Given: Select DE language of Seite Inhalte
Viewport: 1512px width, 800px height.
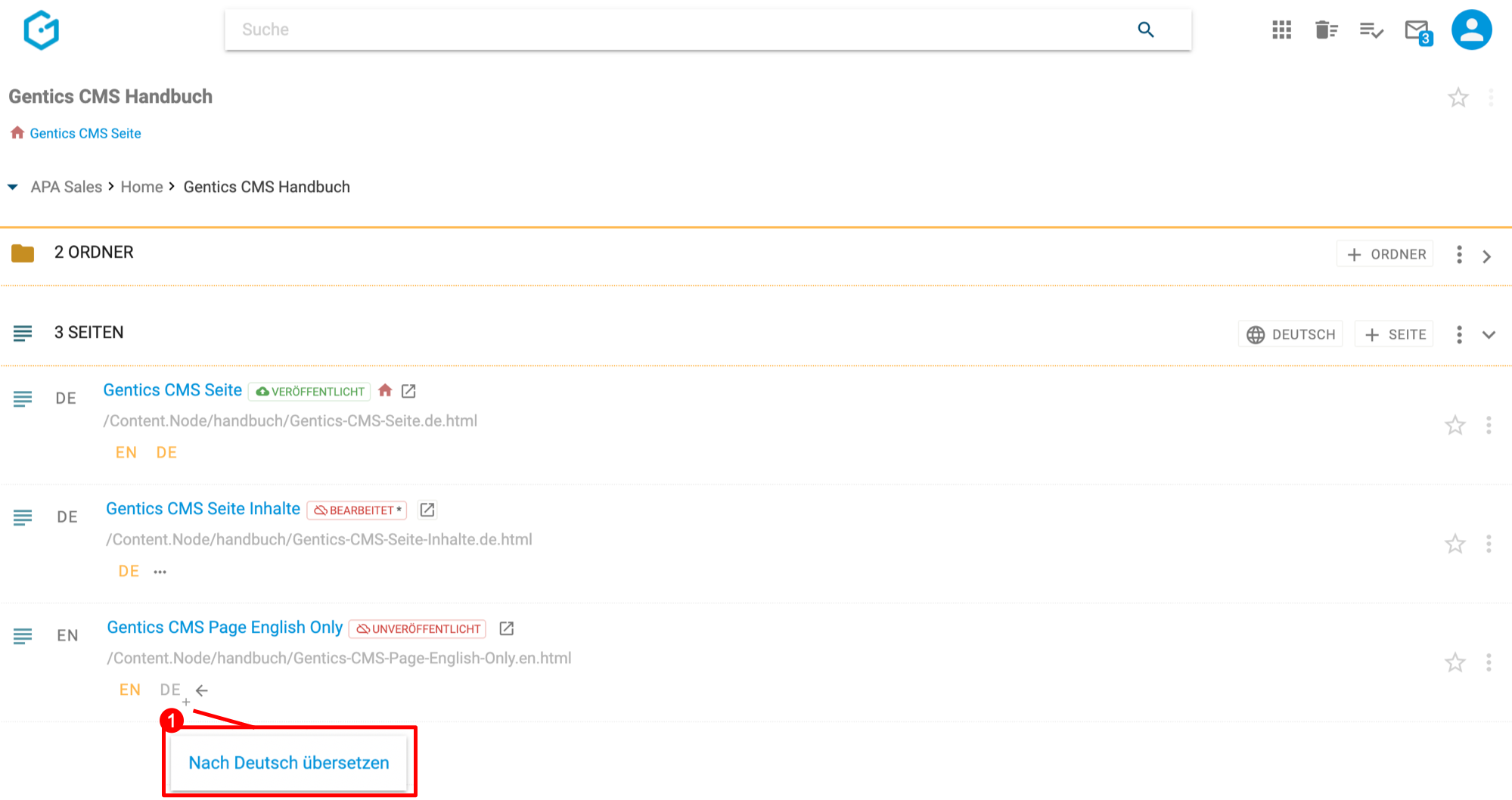Looking at the screenshot, I should tap(129, 571).
